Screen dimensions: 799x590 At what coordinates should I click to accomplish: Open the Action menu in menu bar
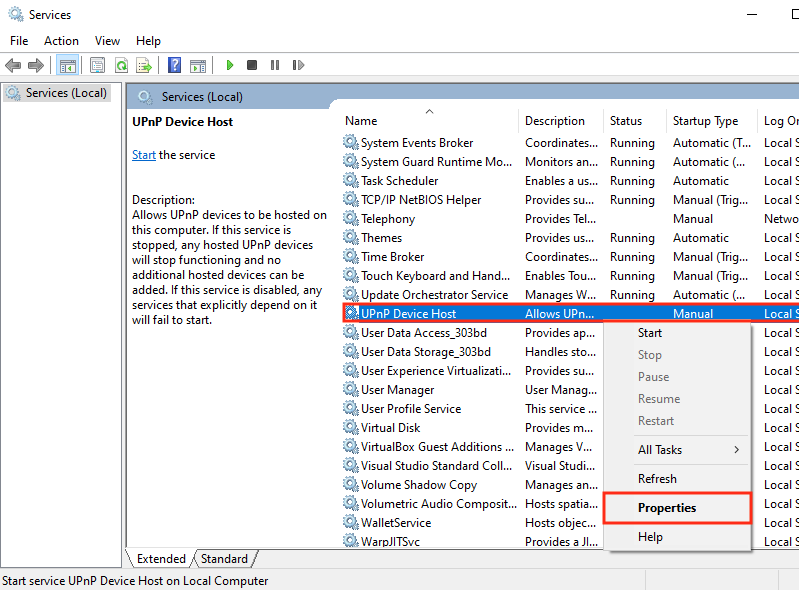pos(61,41)
